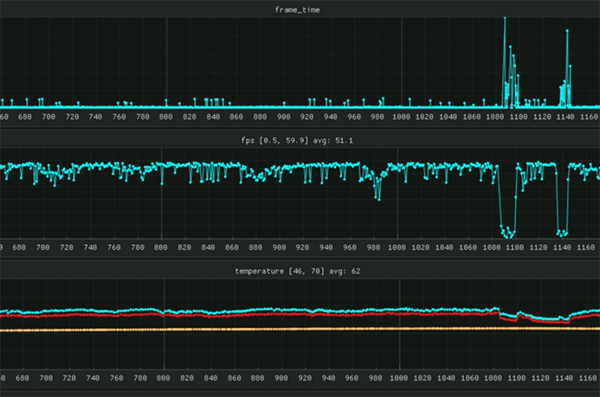Click the frame_time marker near 820
The width and height of the screenshot is (600, 397).
[194, 99]
